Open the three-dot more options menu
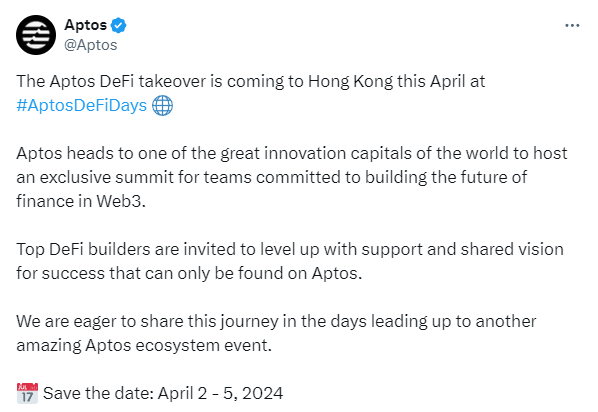Viewport: 598px width, 412px height. [572, 26]
